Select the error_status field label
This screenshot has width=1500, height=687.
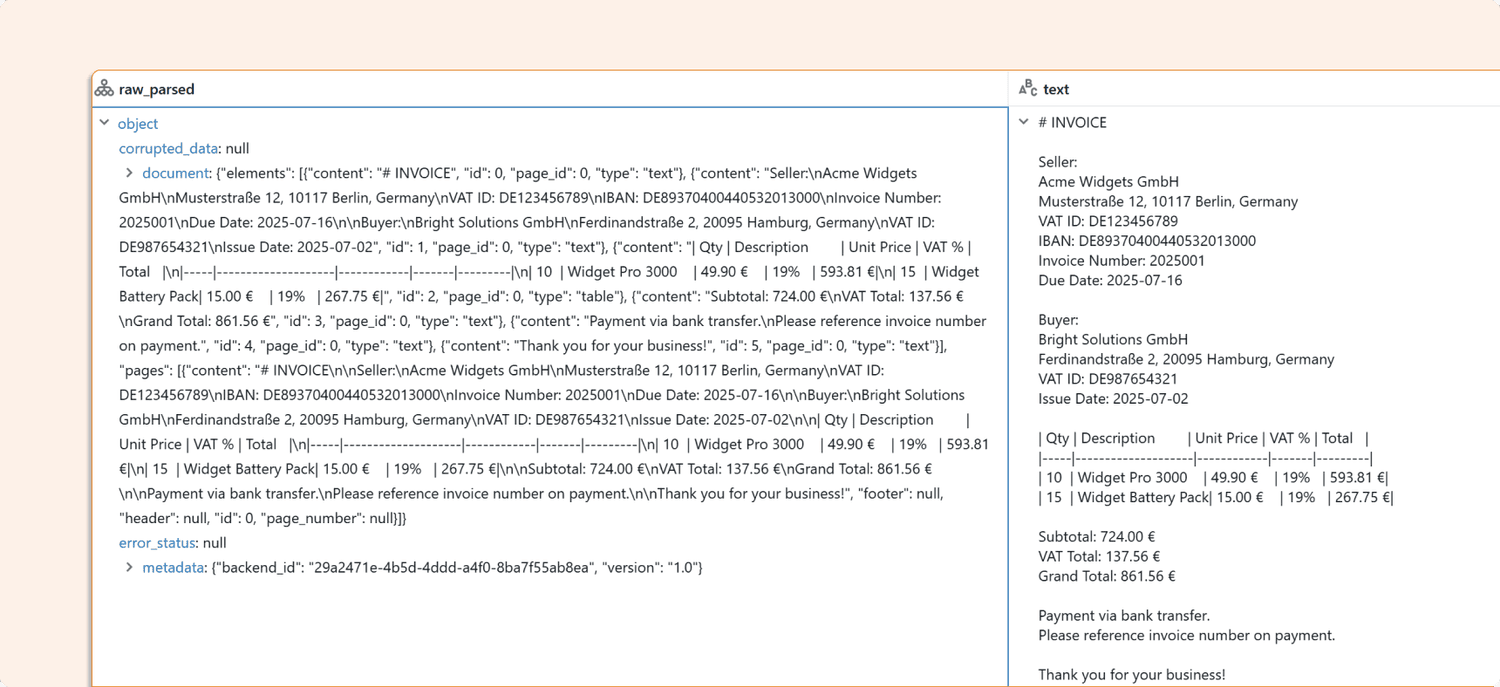coord(156,542)
